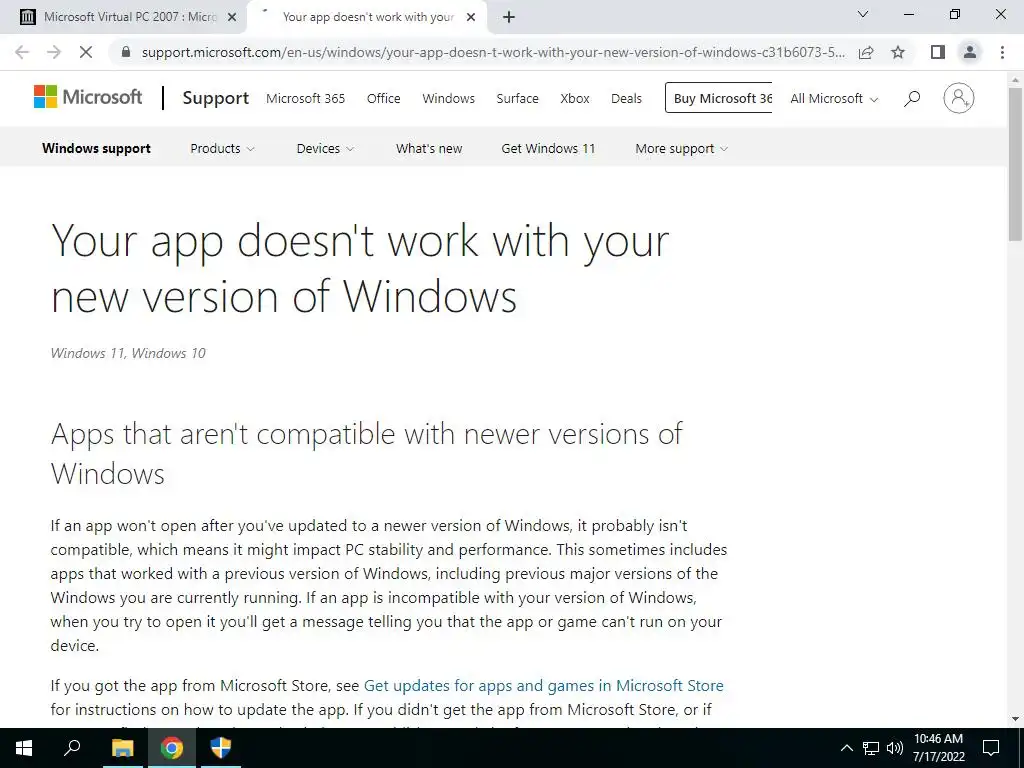1024x768 pixels.
Task: Click the network icon in system tray
Action: coord(871,748)
